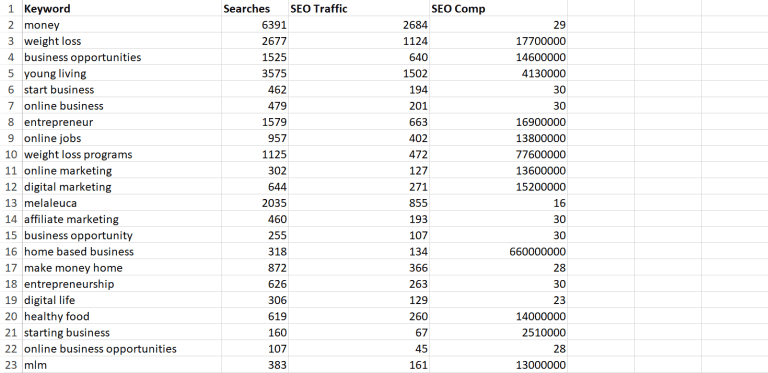Click the 'online business' keyword cell

[121, 105]
